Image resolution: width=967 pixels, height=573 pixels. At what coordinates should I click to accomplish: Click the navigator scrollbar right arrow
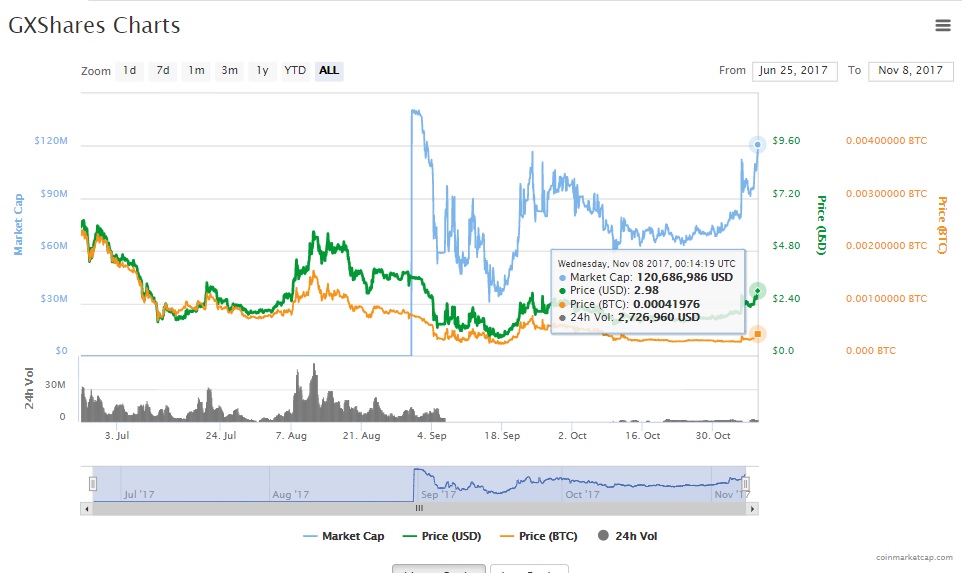point(752,509)
